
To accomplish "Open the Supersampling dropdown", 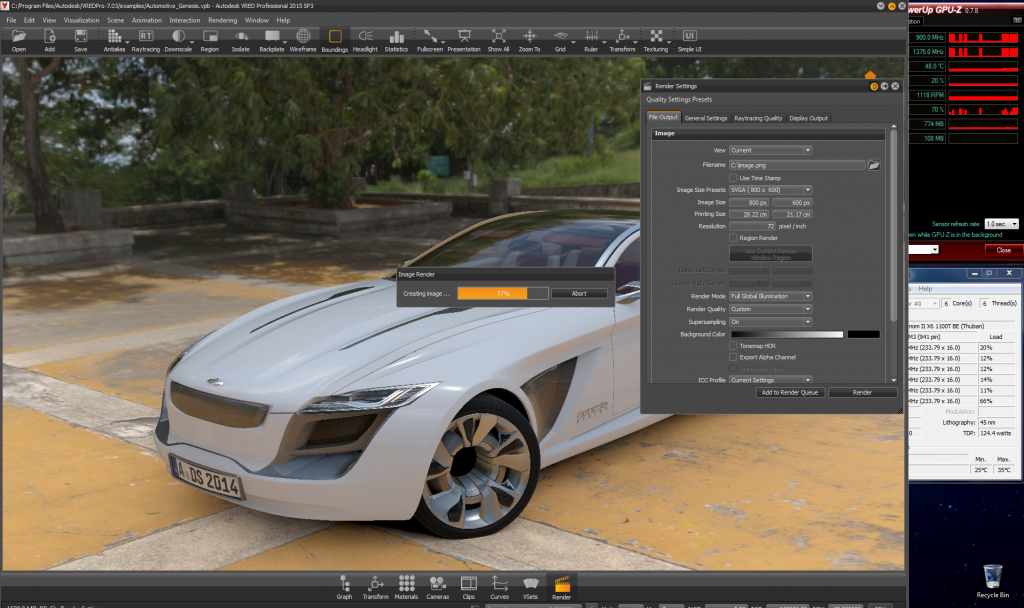I will click(770, 322).
